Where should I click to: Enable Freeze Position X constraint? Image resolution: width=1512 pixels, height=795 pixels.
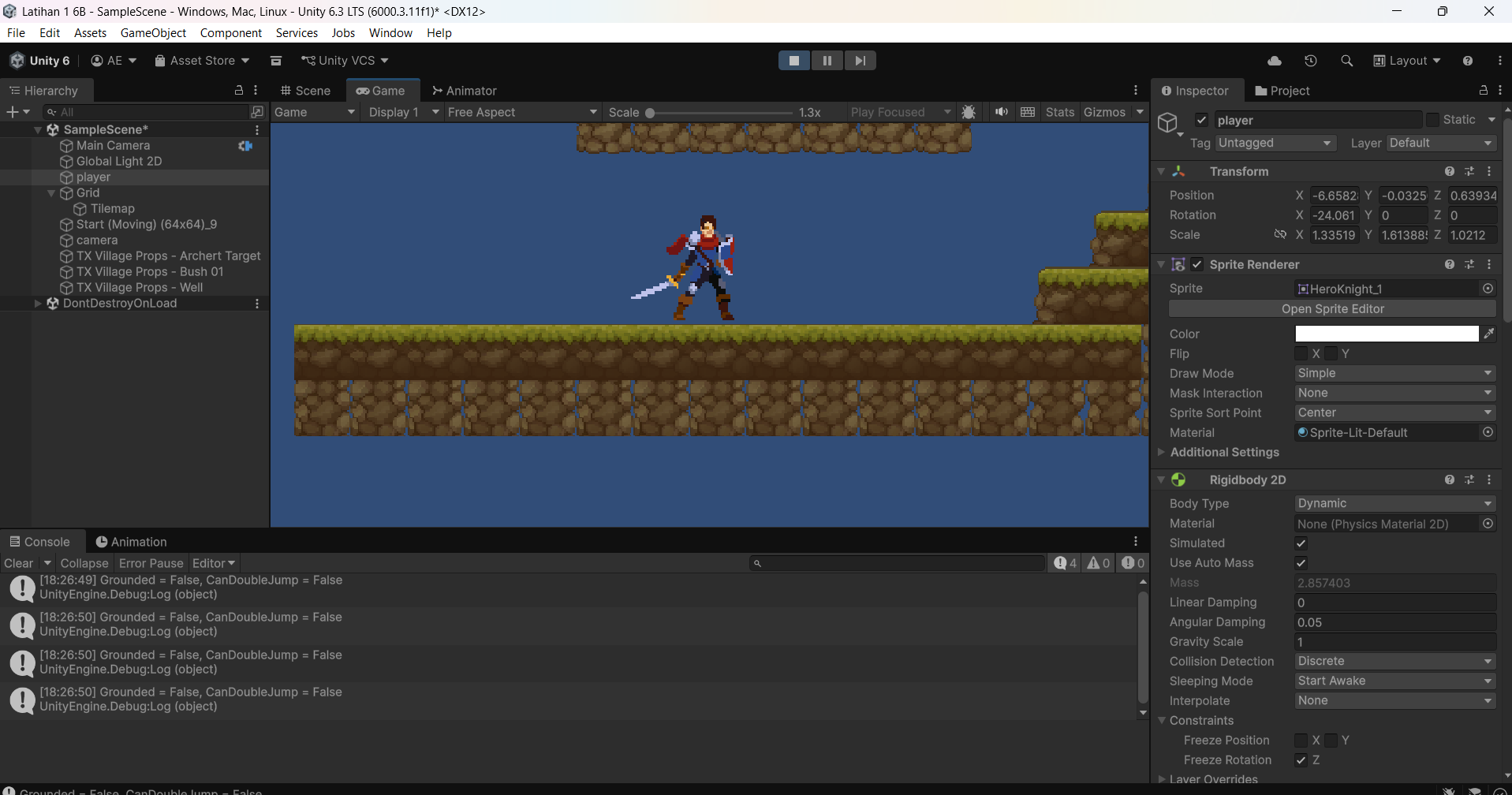1301,740
